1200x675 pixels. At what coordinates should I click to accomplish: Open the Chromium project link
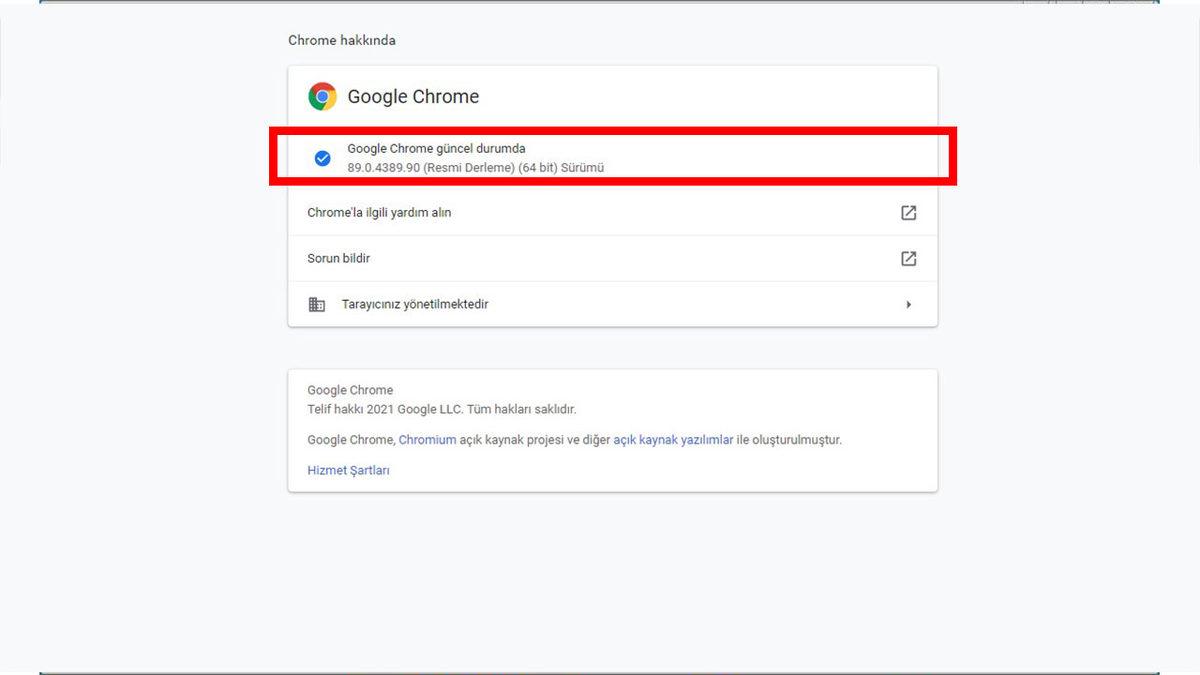[x=428, y=439]
